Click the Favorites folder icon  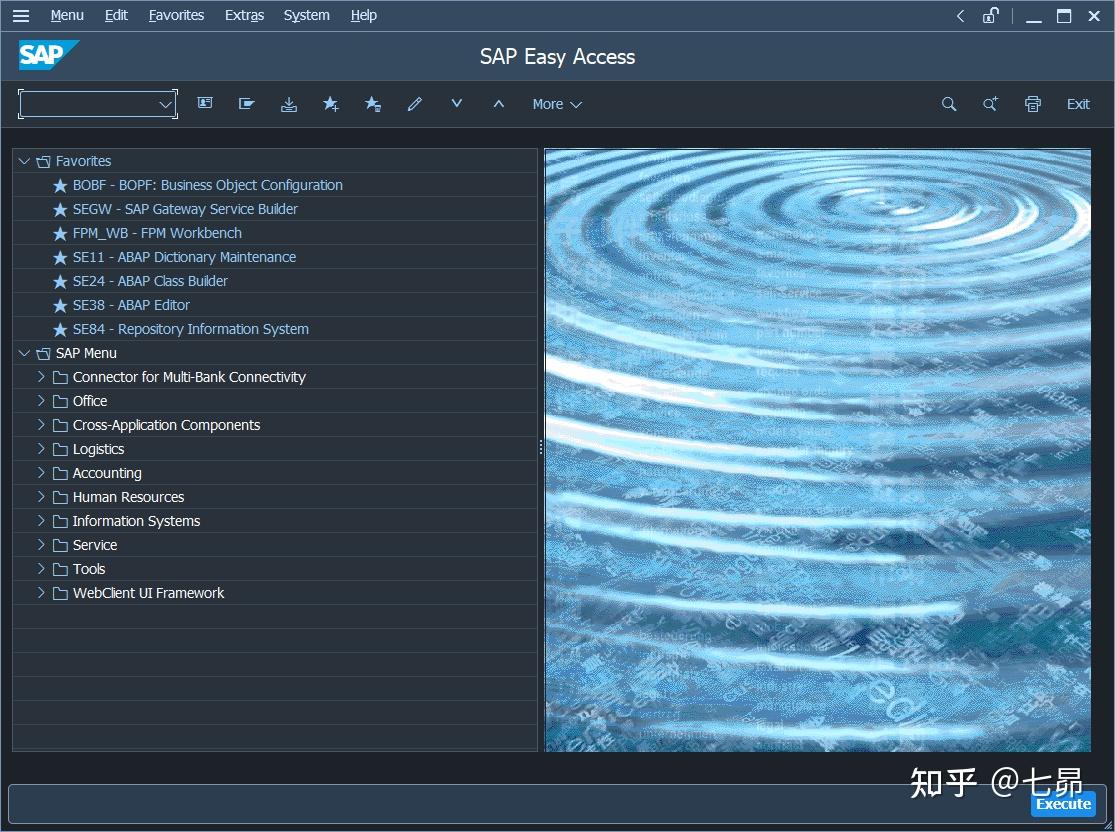pyautogui.click(x=43, y=161)
